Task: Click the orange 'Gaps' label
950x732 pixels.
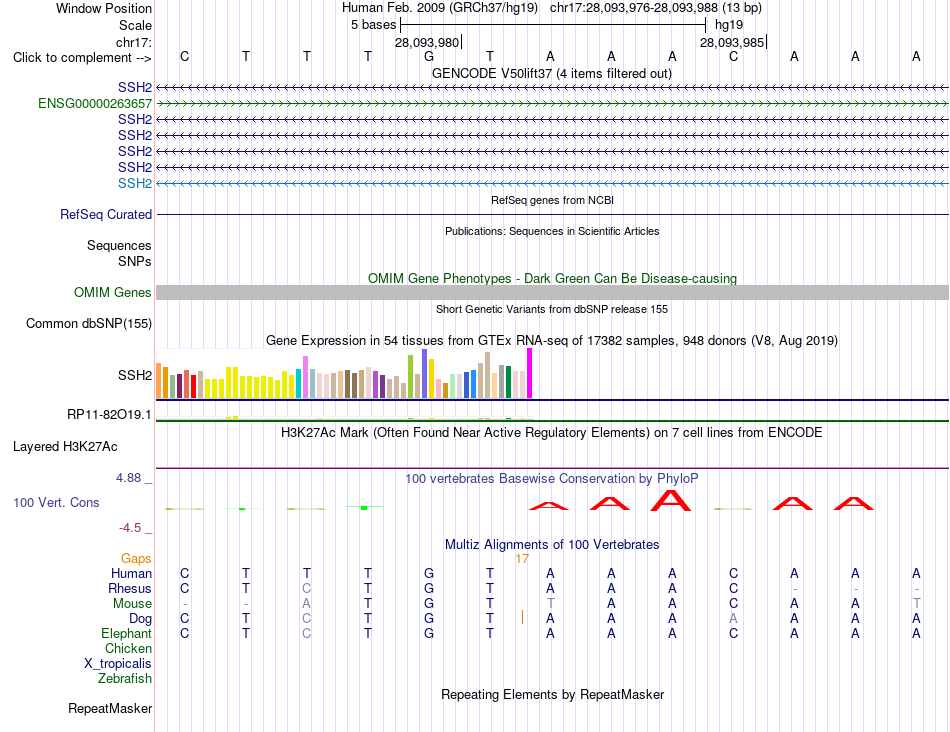Action: click(136, 559)
